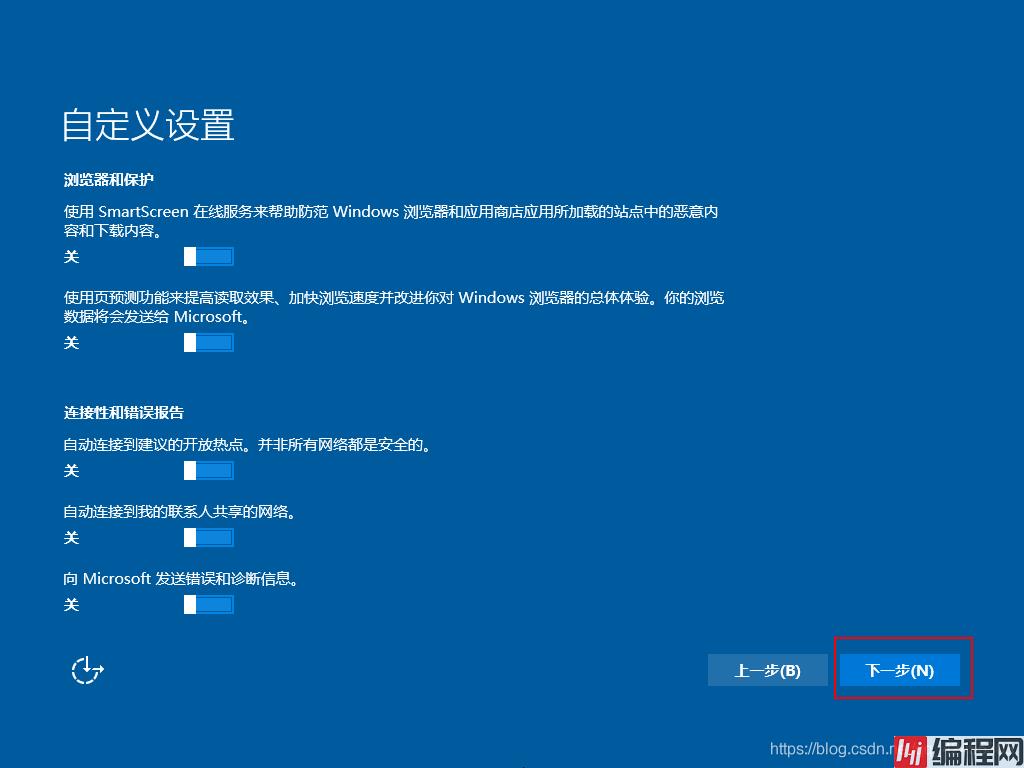This screenshot has width=1024, height=768.
Task: Enable auto-connect to contacts' shared networks
Action: [209, 538]
